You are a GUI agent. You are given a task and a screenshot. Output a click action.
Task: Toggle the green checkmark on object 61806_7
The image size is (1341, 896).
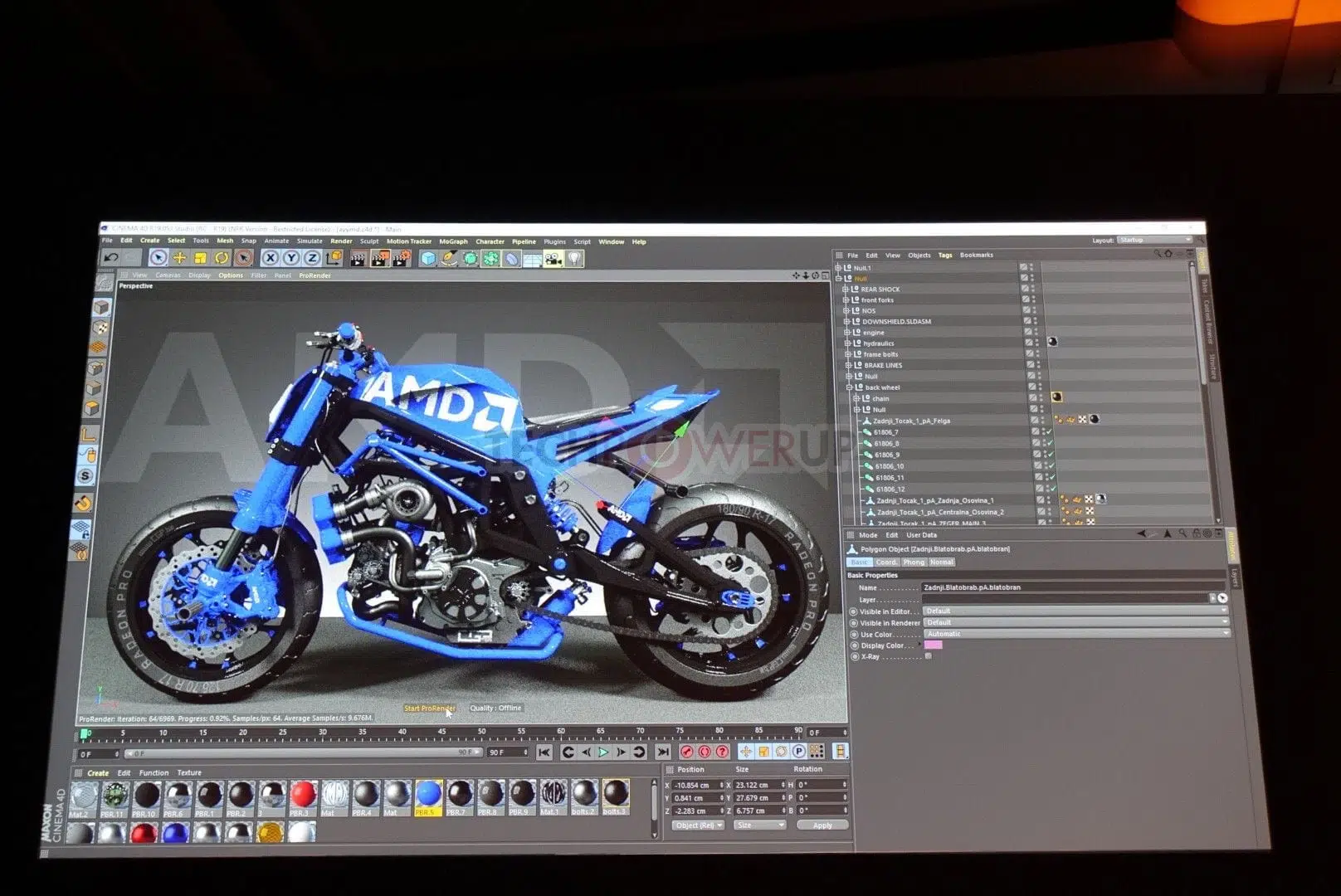[1049, 431]
